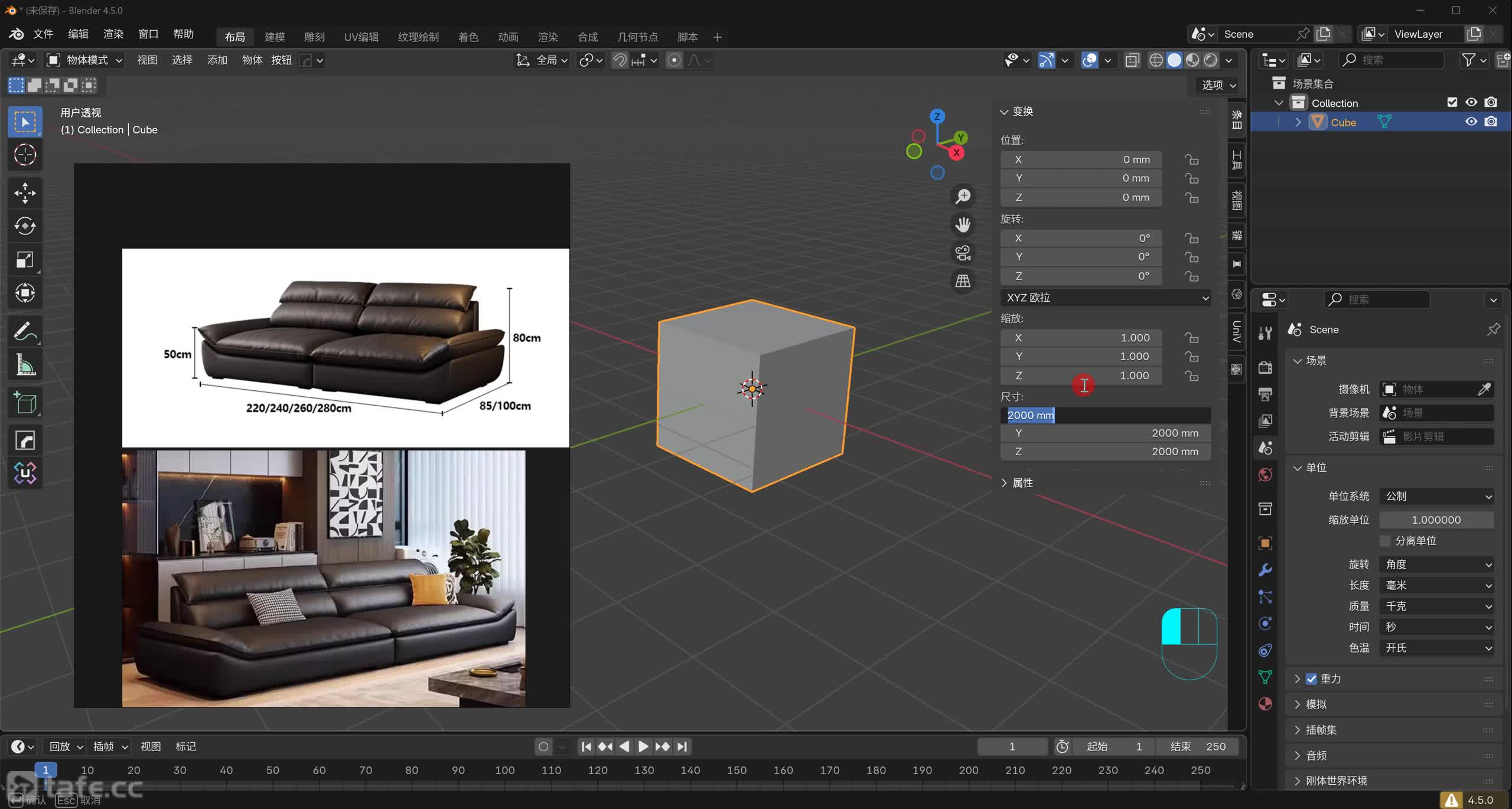Select the Add Cube tool

(x=25, y=403)
